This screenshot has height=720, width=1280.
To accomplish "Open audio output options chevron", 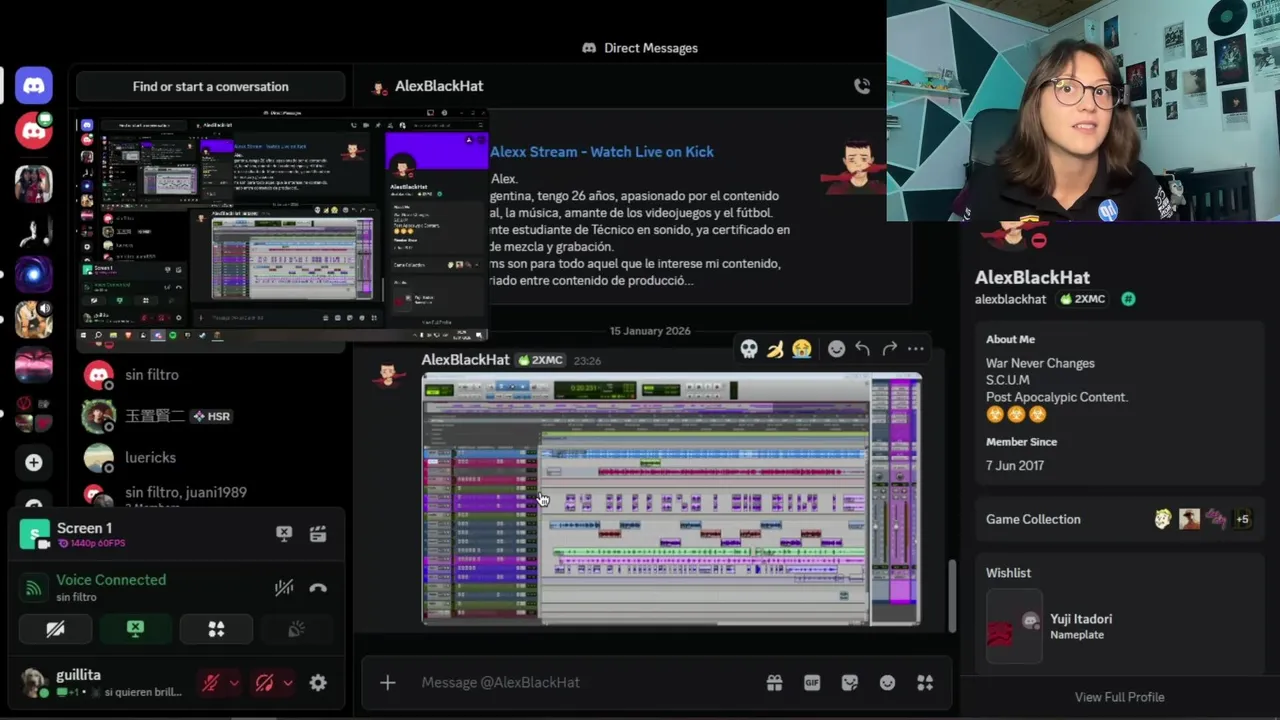I will (287, 682).
